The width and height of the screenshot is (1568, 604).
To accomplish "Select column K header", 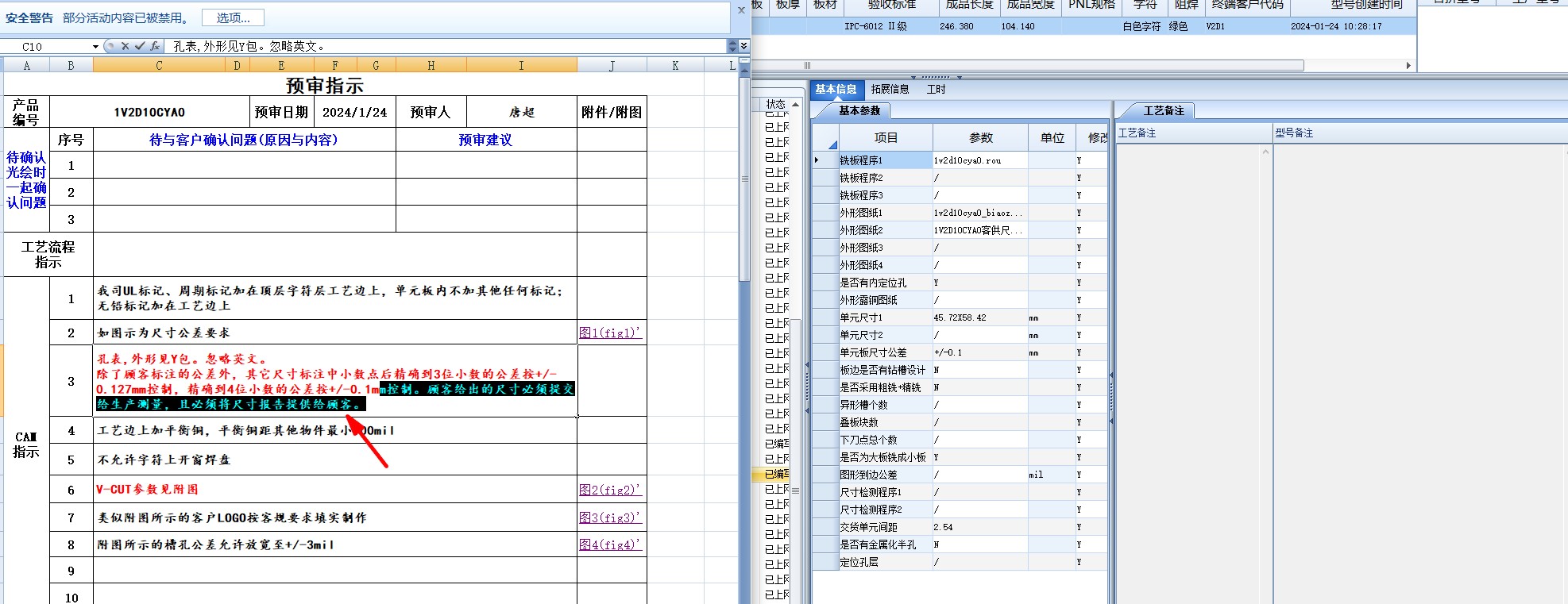I will coord(675,66).
